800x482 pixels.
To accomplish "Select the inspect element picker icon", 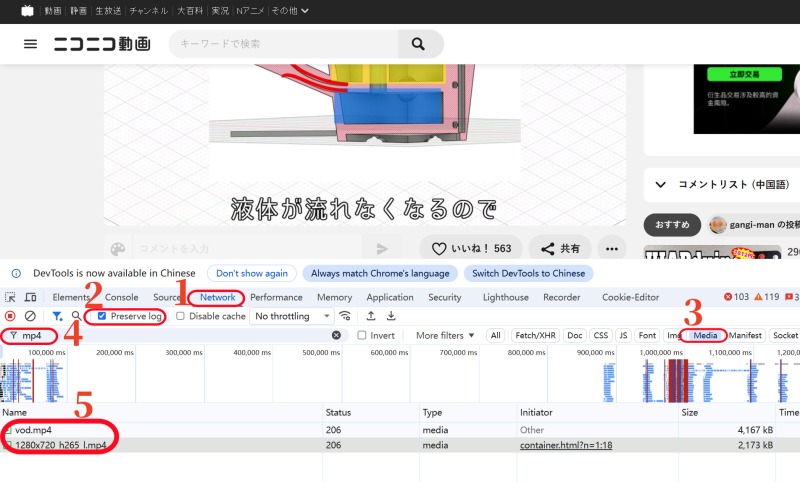I will 10,297.
